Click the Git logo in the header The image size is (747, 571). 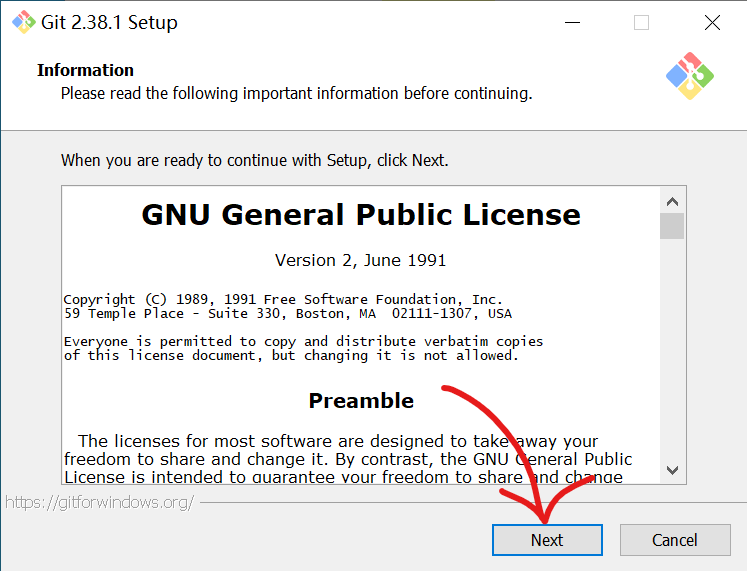tap(690, 75)
